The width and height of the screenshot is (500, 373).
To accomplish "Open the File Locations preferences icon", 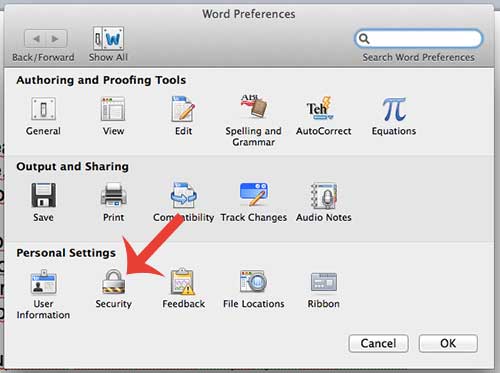I will [253, 281].
